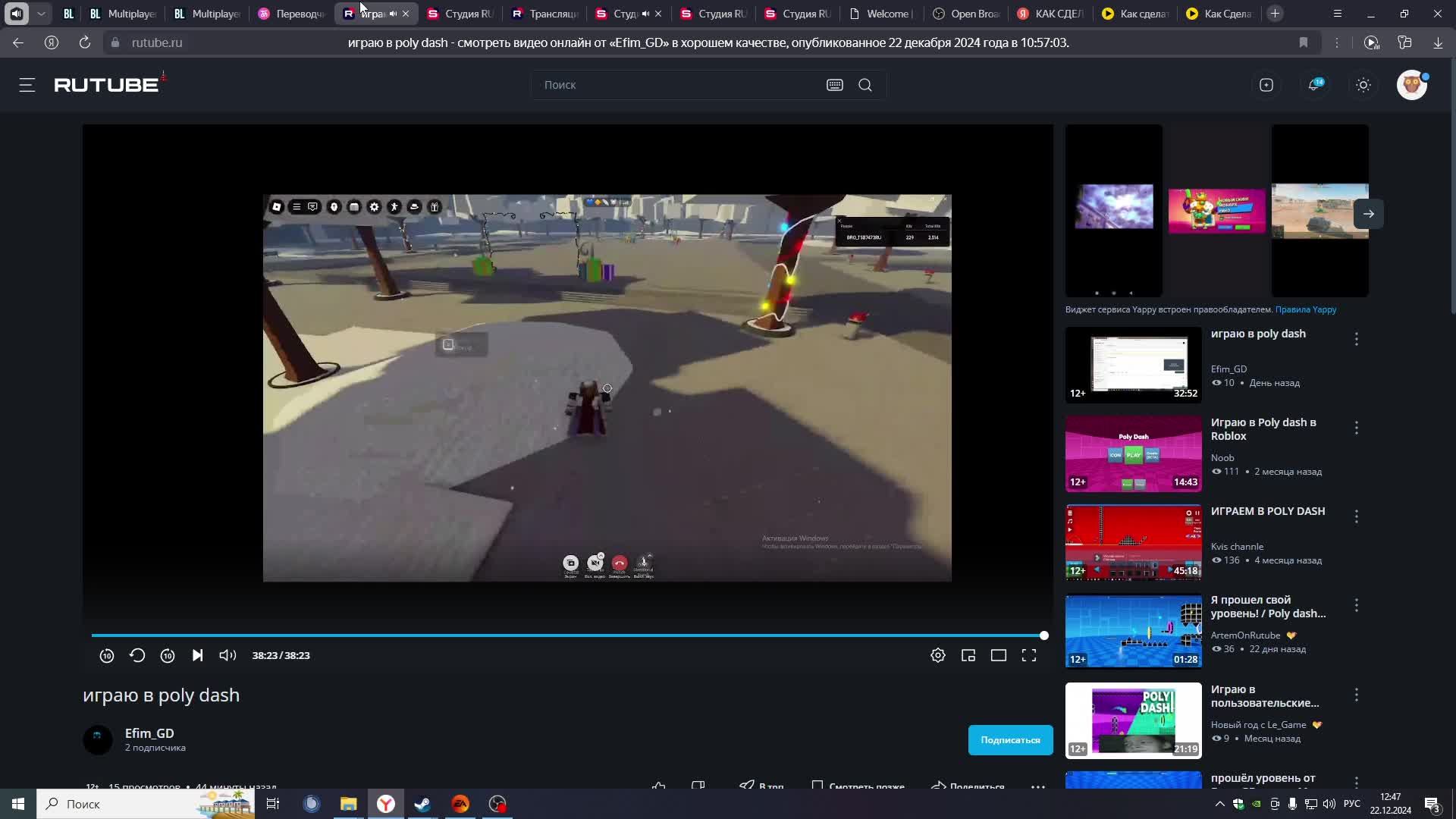The width and height of the screenshot is (1456, 819).
Task: Open the Rutube hamburger side menu
Action: [27, 85]
